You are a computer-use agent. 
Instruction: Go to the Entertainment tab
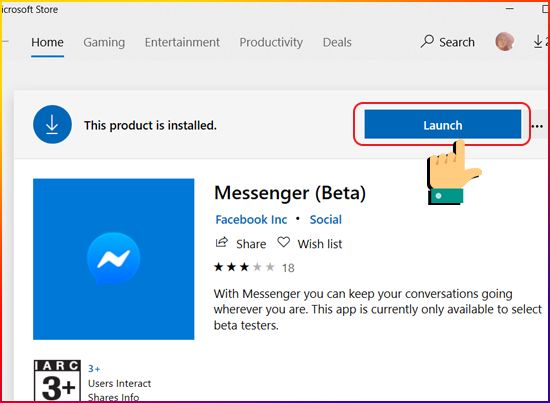pos(182,42)
